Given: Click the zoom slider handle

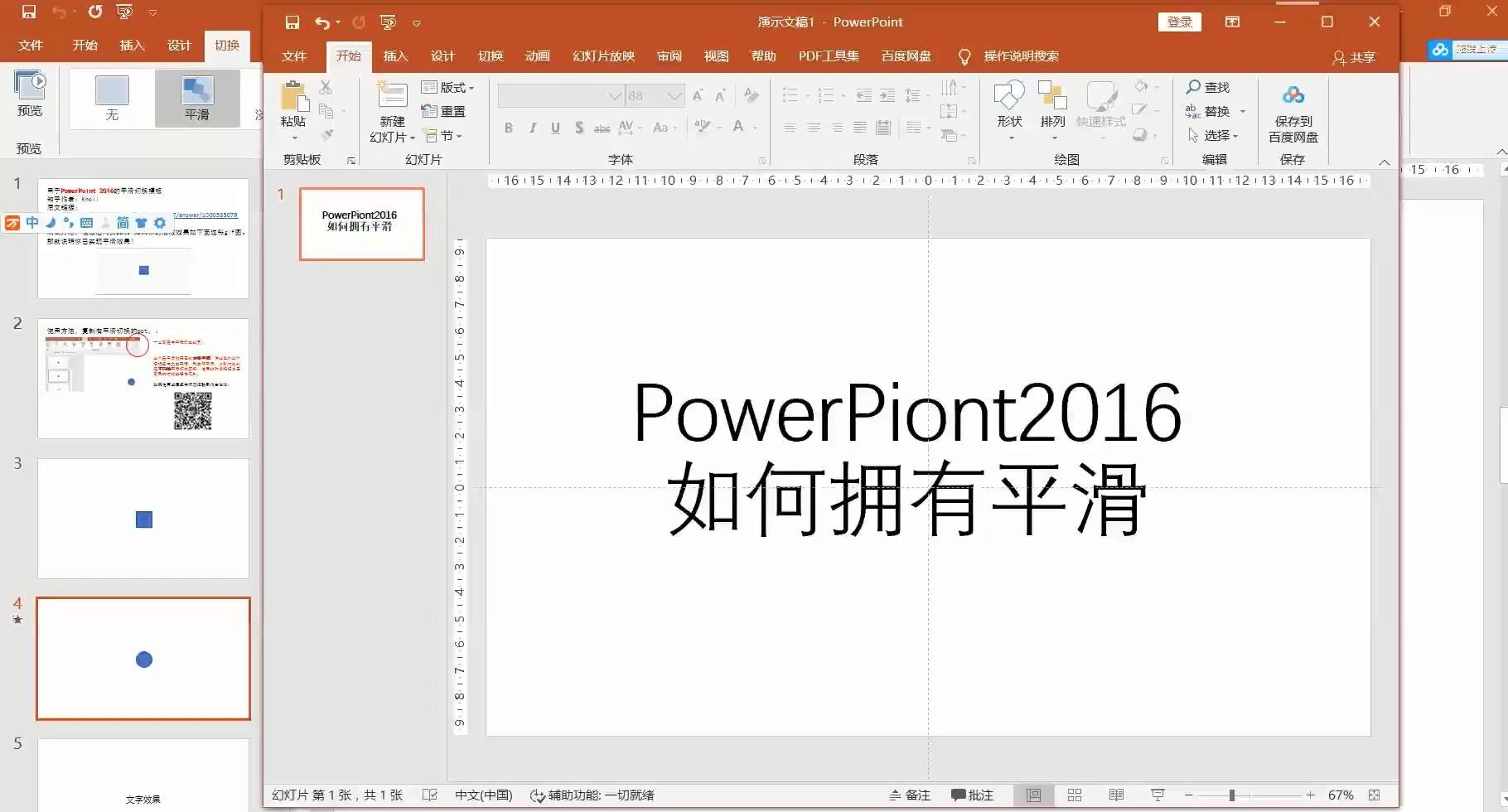Looking at the screenshot, I should pos(1232,795).
